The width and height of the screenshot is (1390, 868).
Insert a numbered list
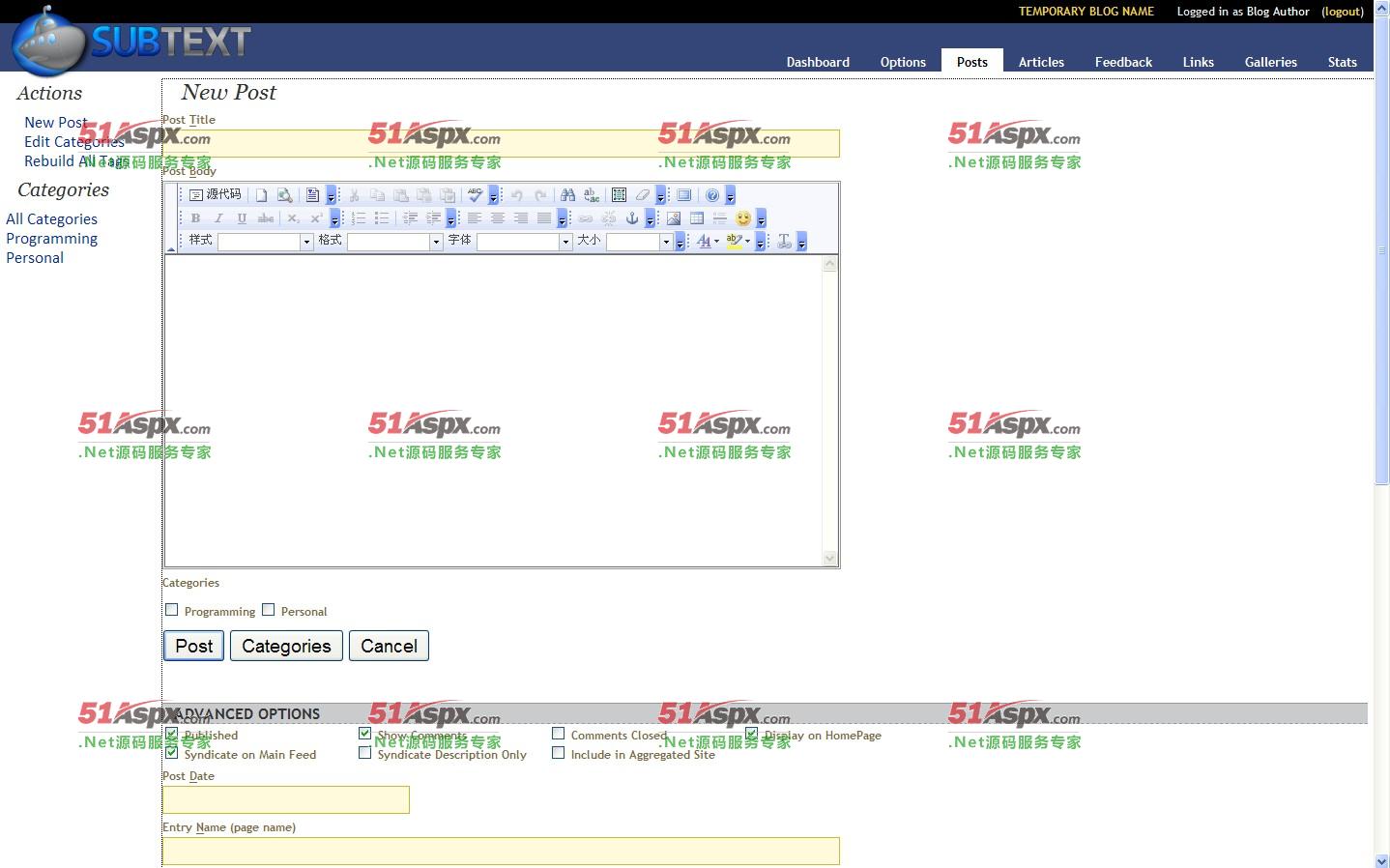coord(359,218)
